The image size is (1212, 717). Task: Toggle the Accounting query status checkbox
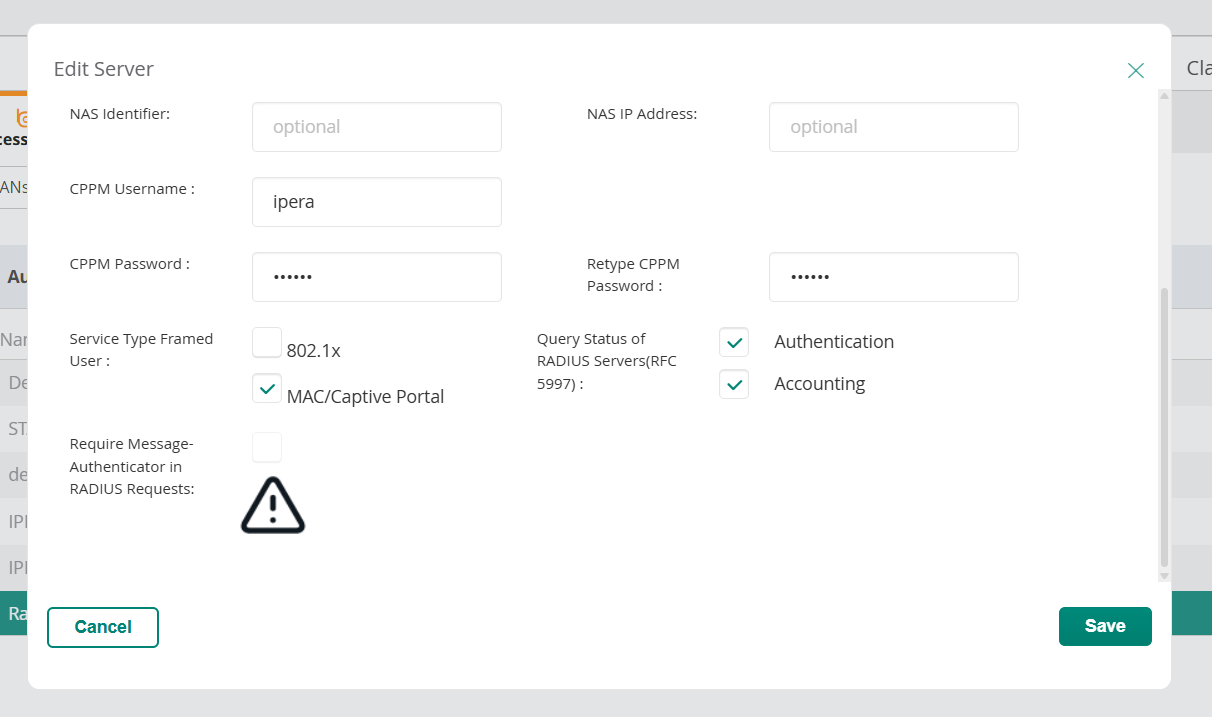click(x=734, y=384)
